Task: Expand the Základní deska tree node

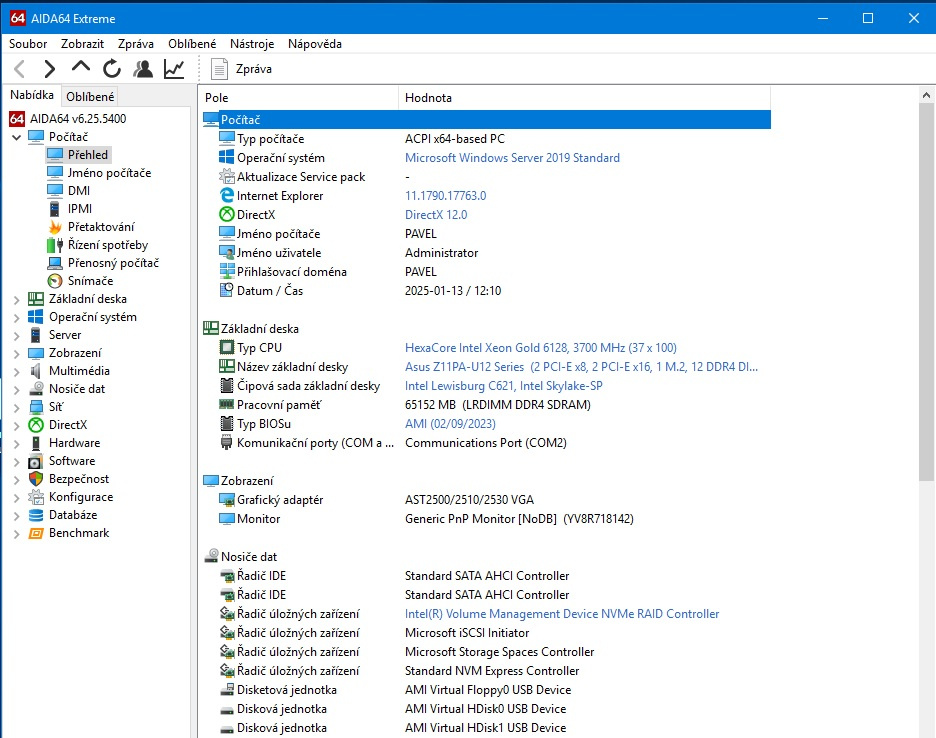Action: pos(17,300)
